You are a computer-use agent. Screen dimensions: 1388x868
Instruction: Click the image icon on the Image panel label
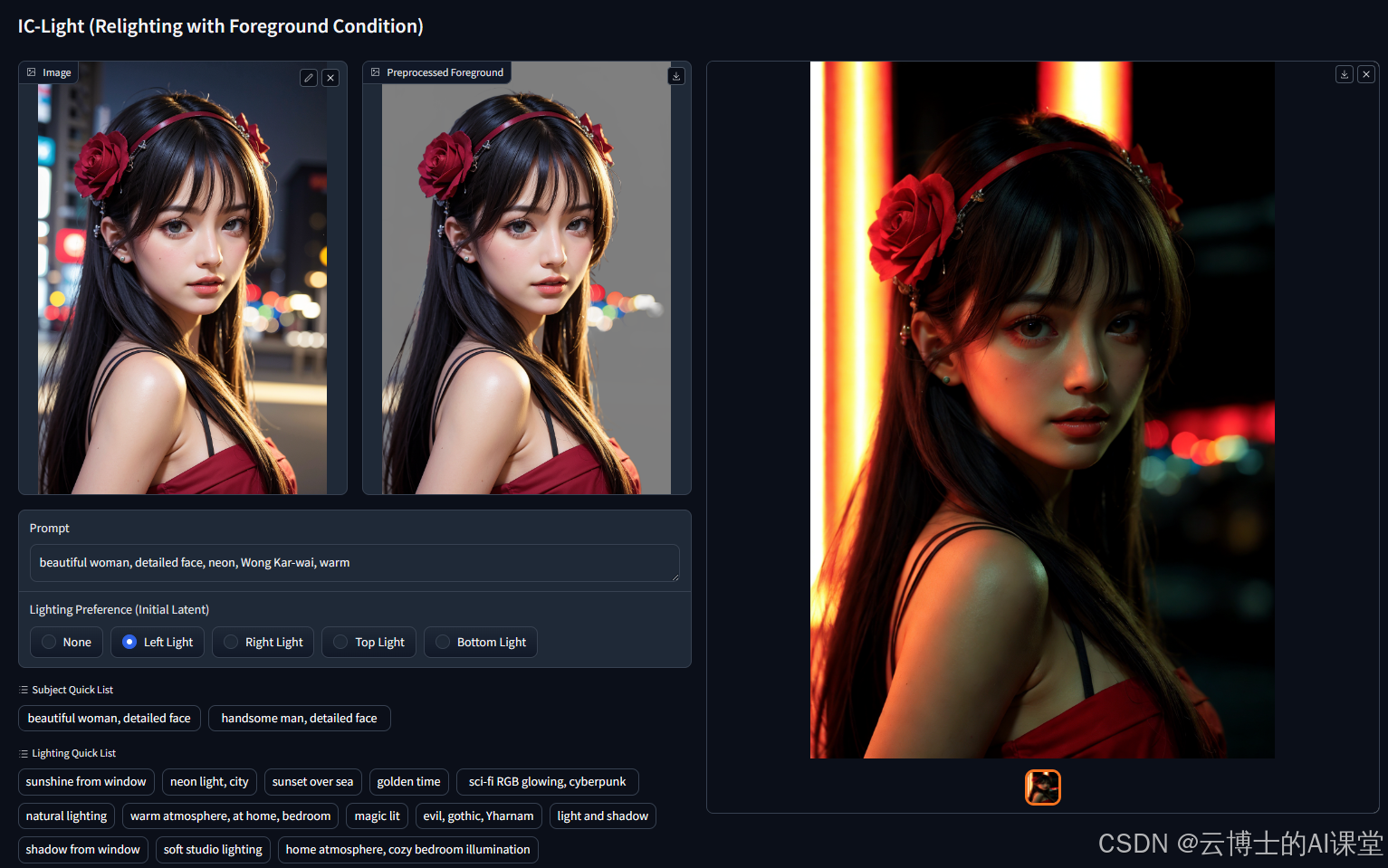click(x=33, y=72)
